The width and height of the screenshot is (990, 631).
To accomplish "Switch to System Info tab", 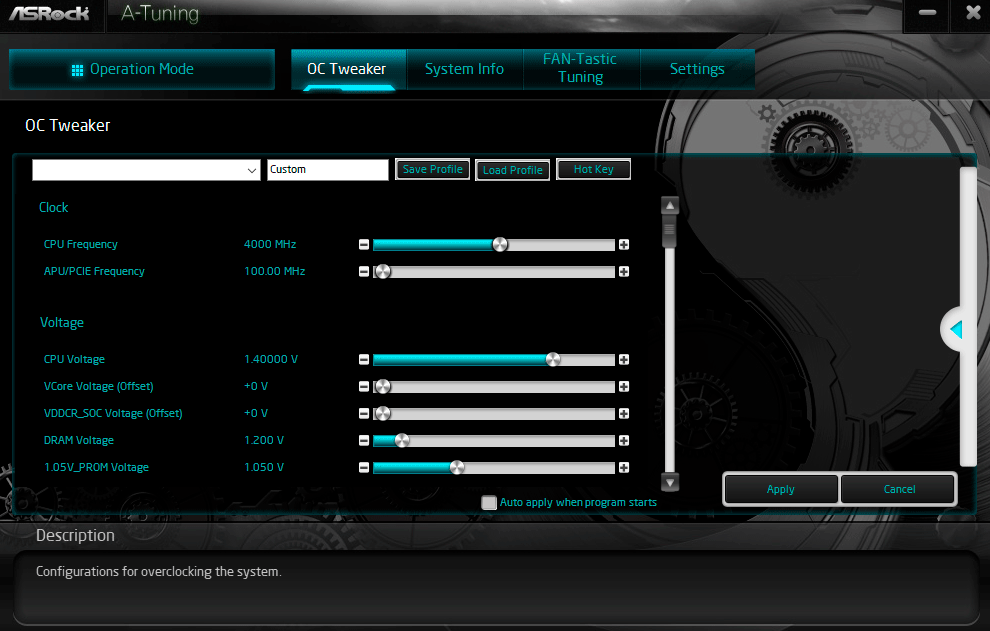I will (x=464, y=69).
